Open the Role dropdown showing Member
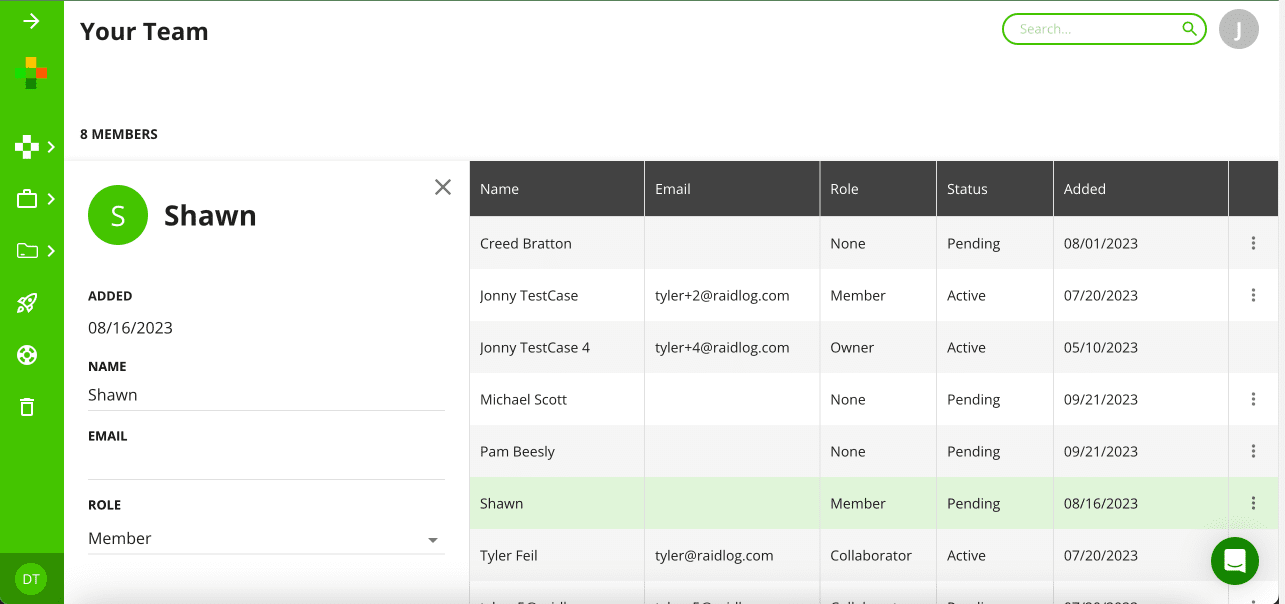 [x=266, y=538]
